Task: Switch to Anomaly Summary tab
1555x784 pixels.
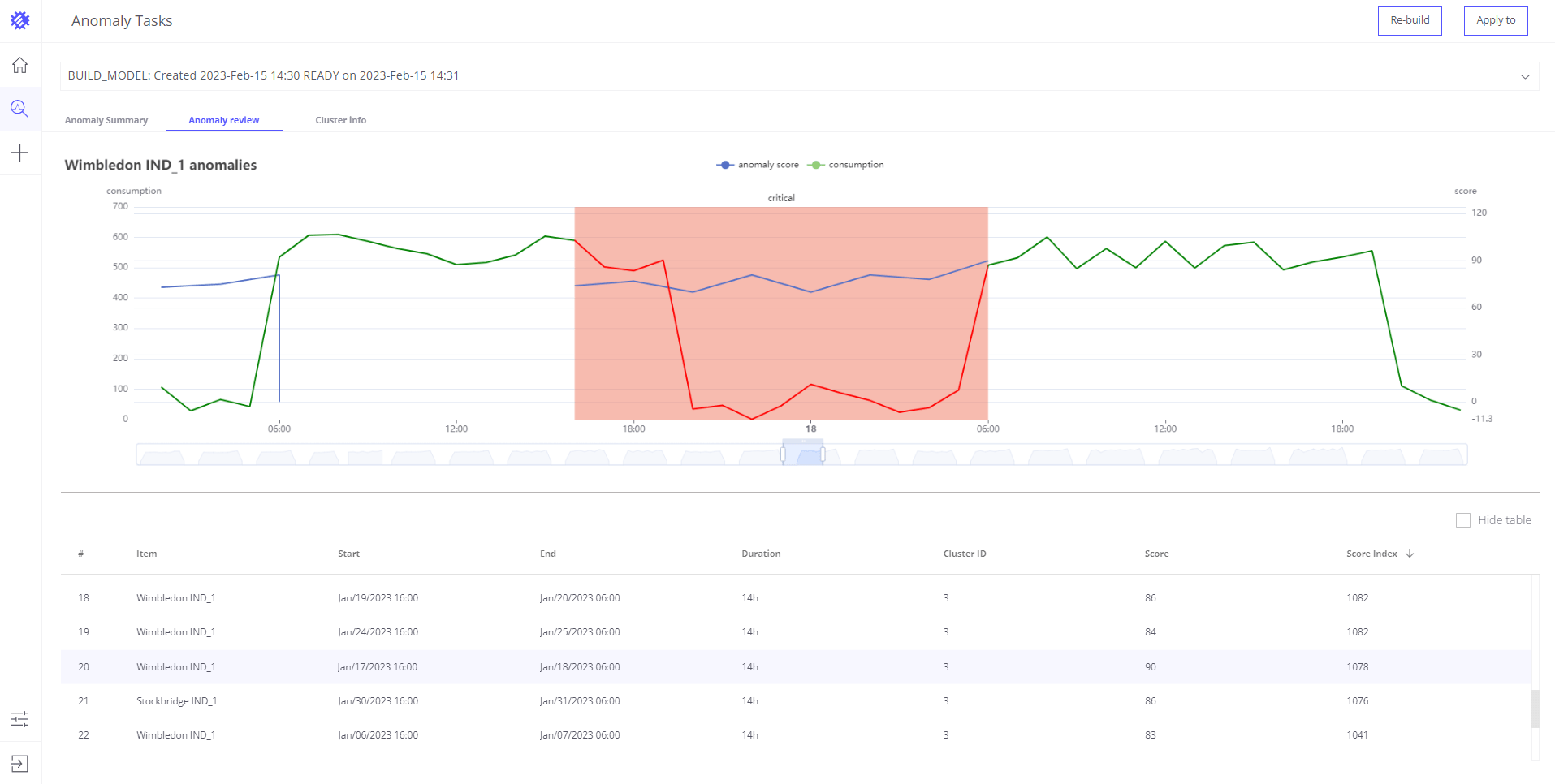Action: click(106, 120)
